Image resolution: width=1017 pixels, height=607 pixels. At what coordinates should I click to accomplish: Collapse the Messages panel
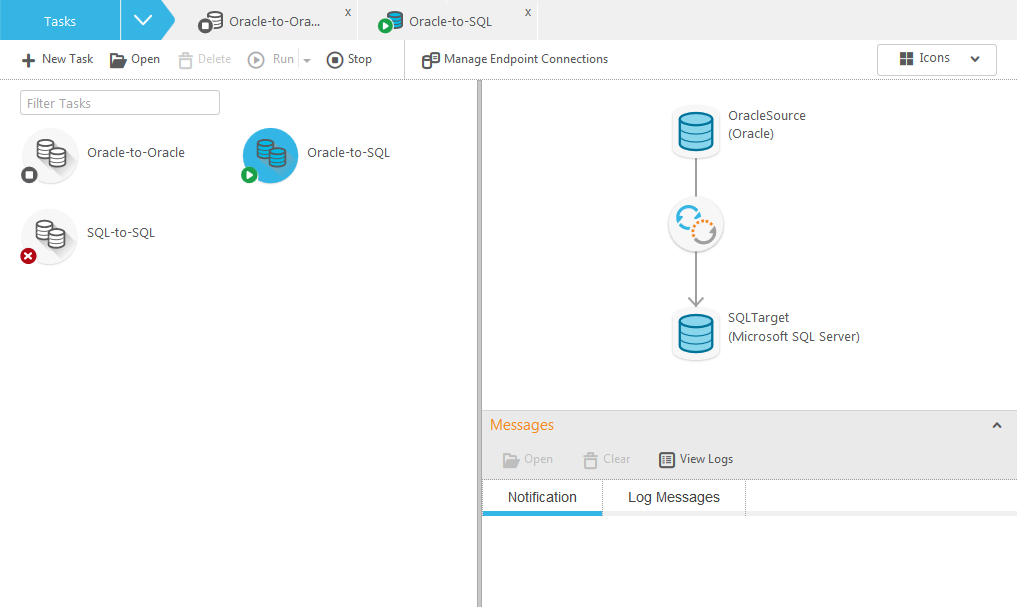996,424
